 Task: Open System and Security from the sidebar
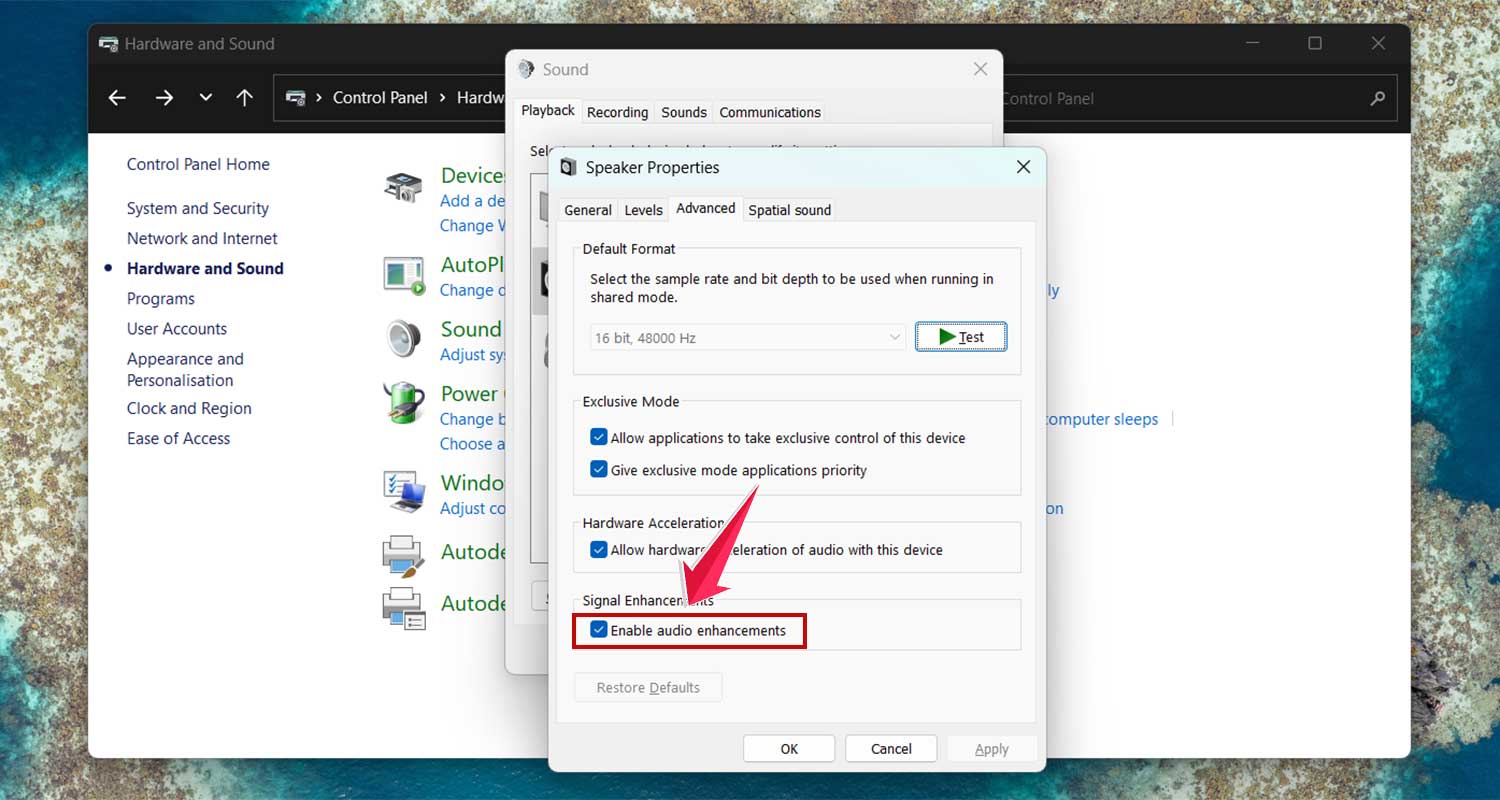pos(197,208)
